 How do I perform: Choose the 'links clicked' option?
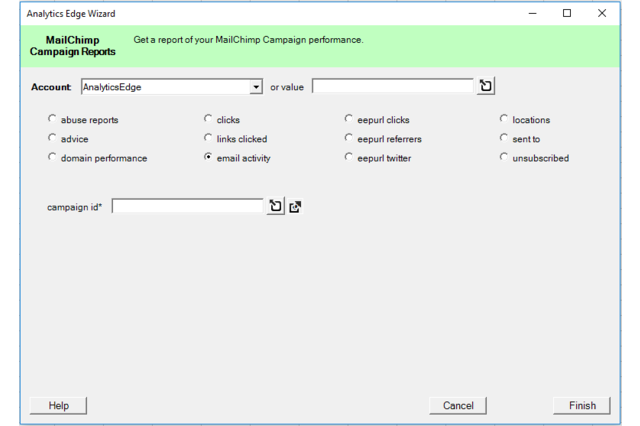click(x=208, y=138)
